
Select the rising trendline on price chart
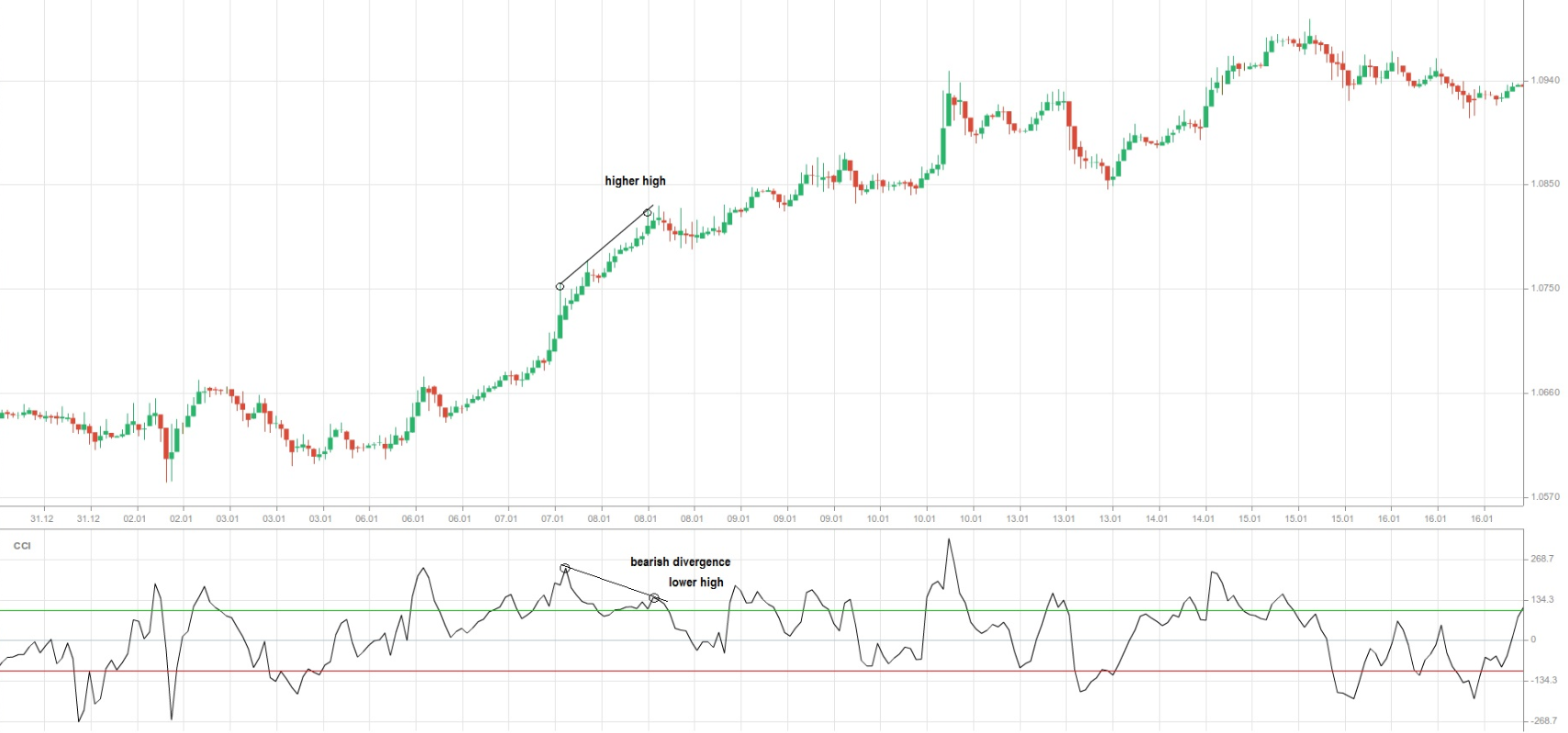click(604, 249)
